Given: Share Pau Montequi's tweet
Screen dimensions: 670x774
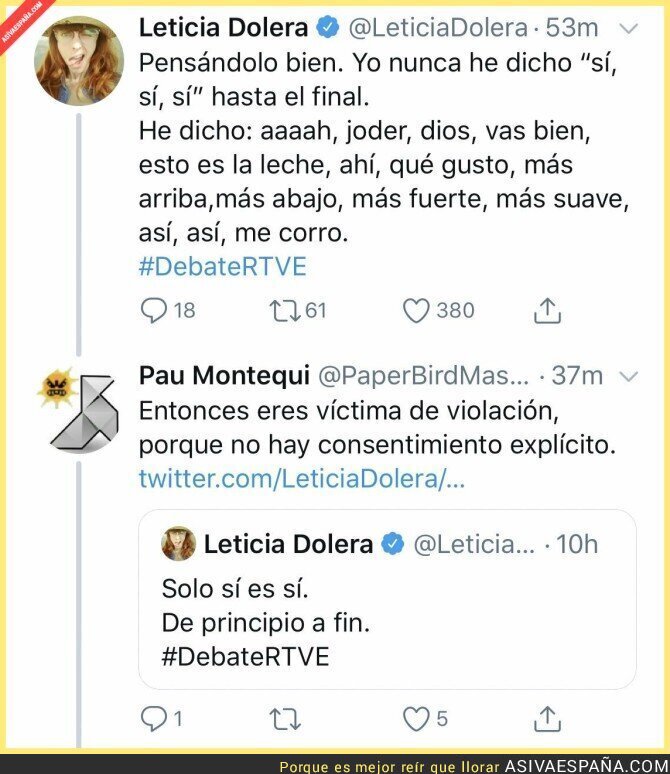Looking at the screenshot, I should coord(546,717).
